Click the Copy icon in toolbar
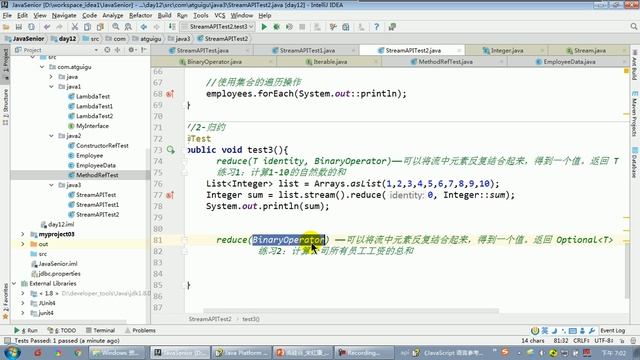Viewport: 640px width, 360px height. pos(87,27)
